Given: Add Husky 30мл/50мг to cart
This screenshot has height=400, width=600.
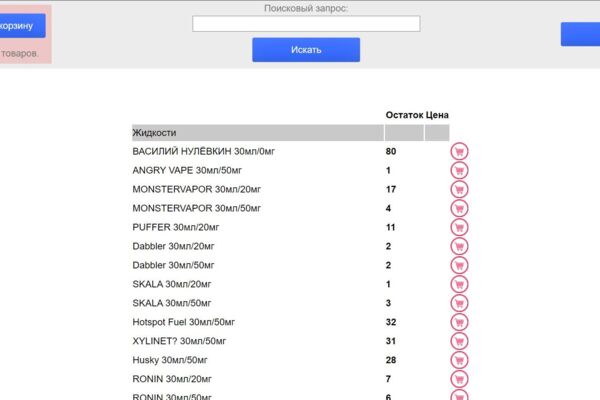Looking at the screenshot, I should (459, 360).
